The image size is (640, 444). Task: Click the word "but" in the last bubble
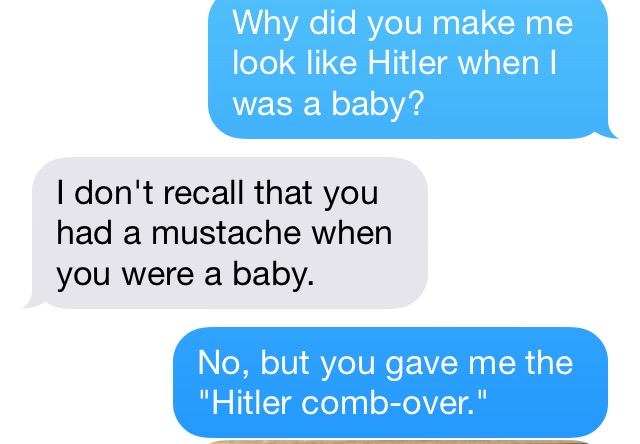coord(284,362)
